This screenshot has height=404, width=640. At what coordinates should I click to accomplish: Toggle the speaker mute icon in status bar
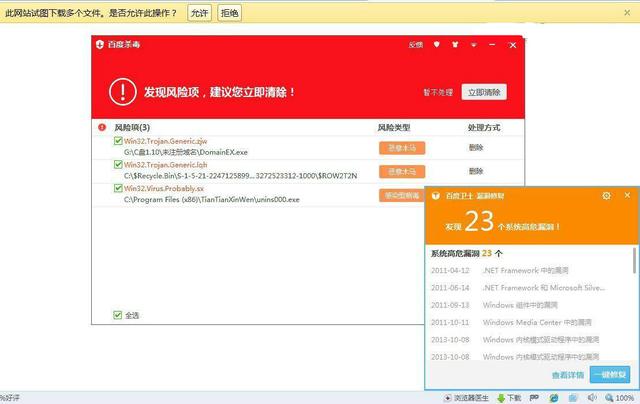pyautogui.click(x=592, y=397)
